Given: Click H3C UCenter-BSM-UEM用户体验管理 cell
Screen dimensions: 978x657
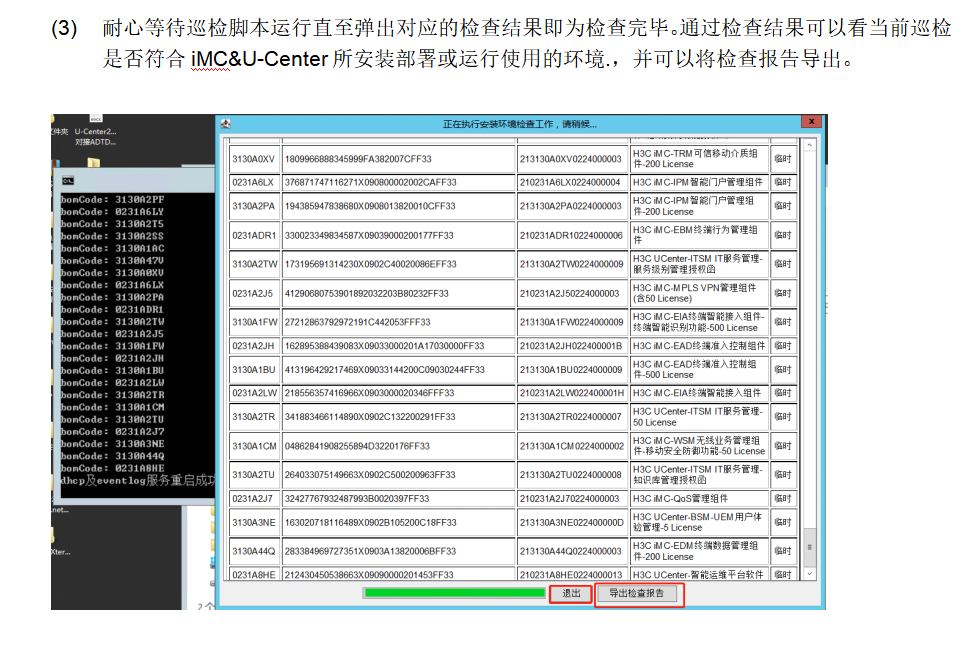Looking at the screenshot, I should 699,522.
